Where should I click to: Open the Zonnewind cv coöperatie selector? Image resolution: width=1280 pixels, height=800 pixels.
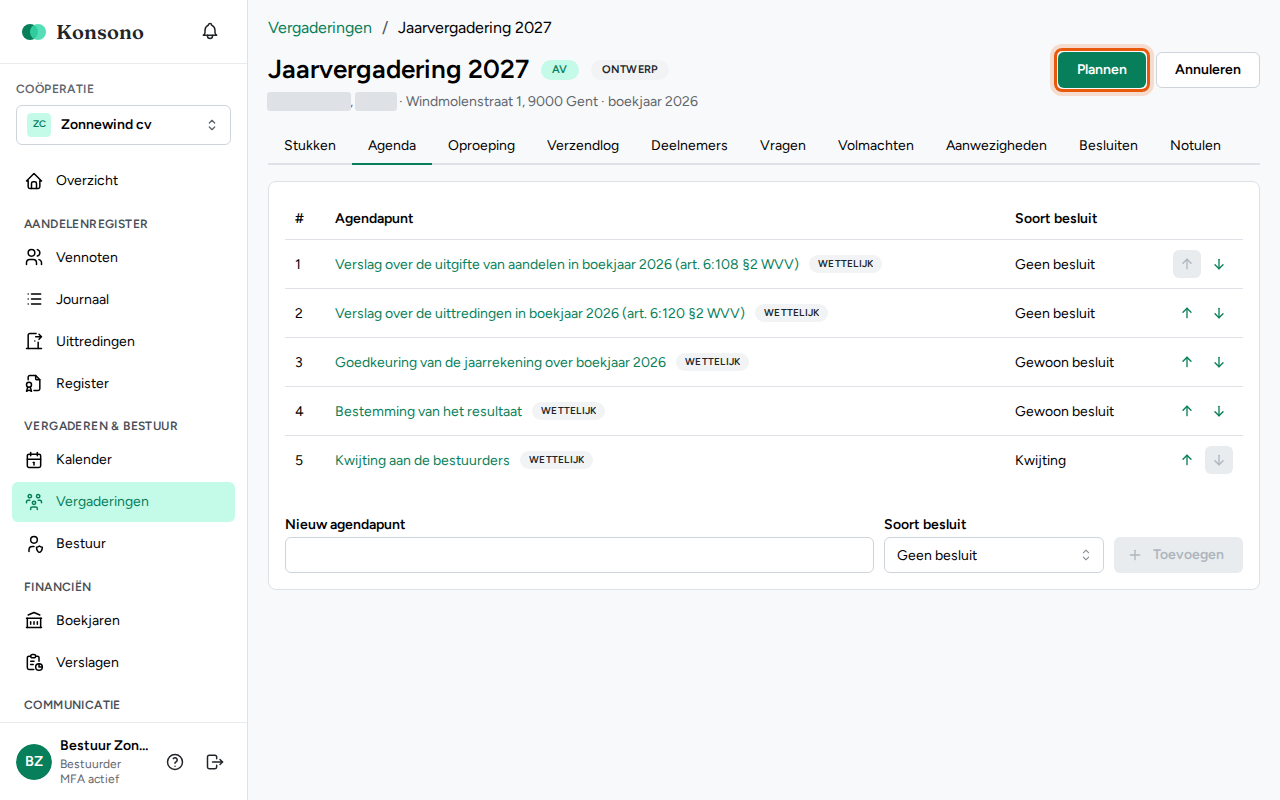123,125
